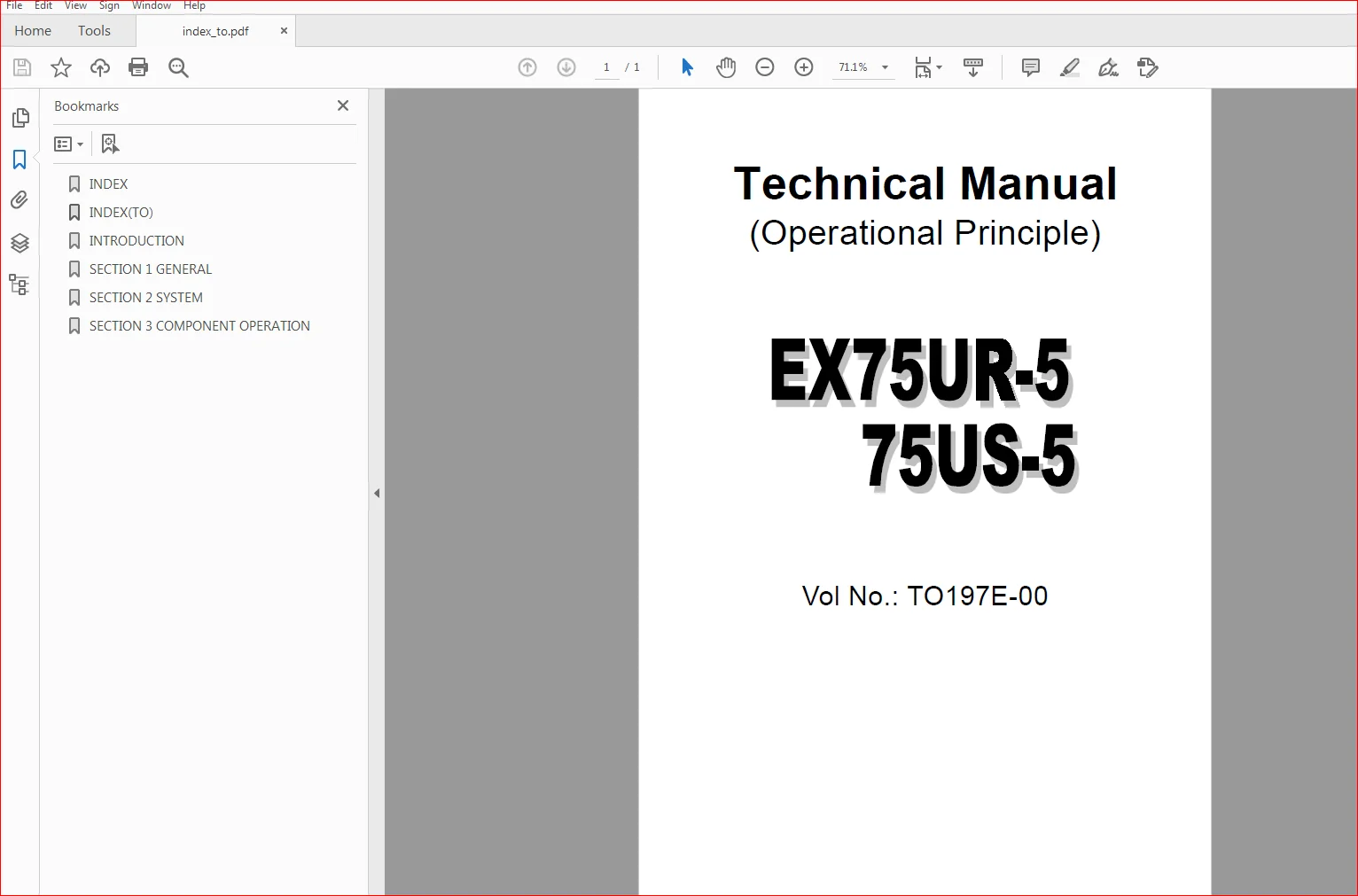Click the 75US-5 model heading
1358x896 pixels.
click(969, 456)
